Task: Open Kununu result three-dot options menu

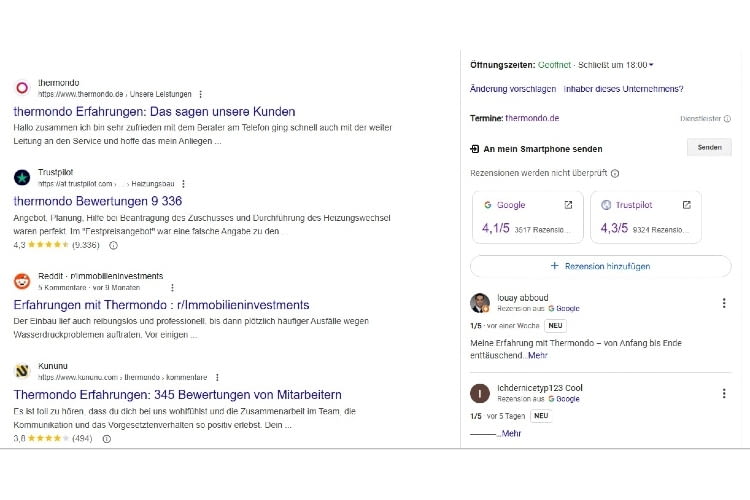Action: pyautogui.click(x=217, y=378)
